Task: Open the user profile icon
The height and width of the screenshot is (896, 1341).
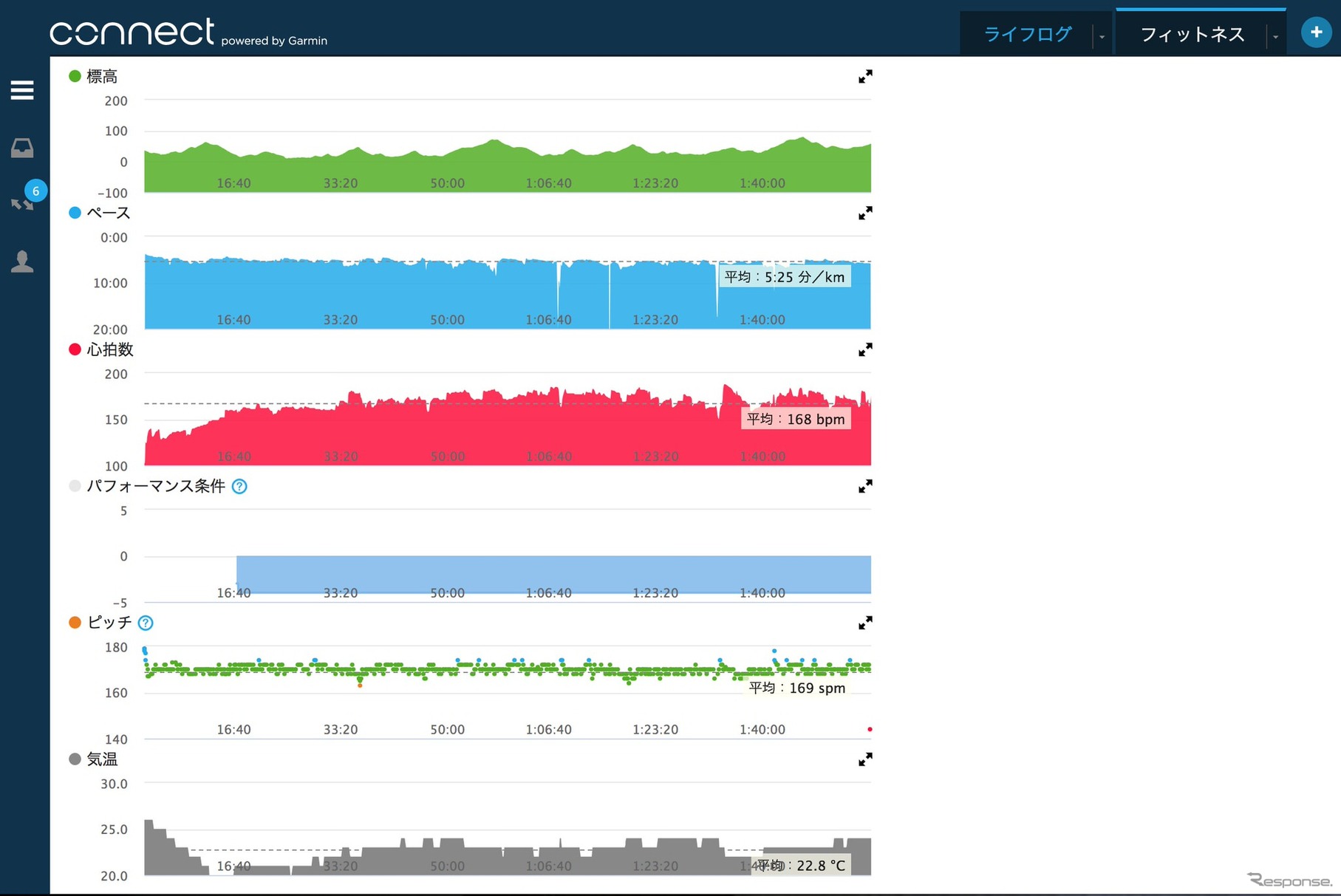Action: [x=22, y=261]
